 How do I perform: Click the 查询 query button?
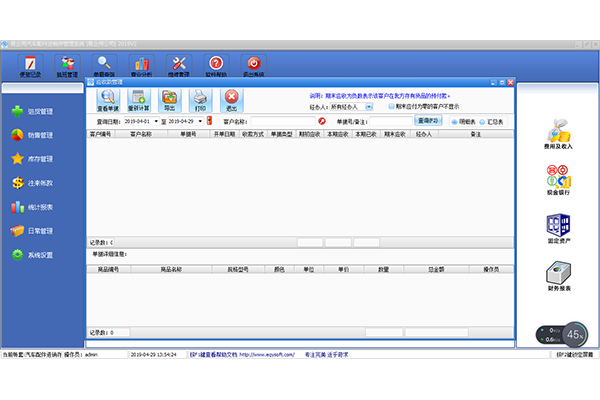428,121
